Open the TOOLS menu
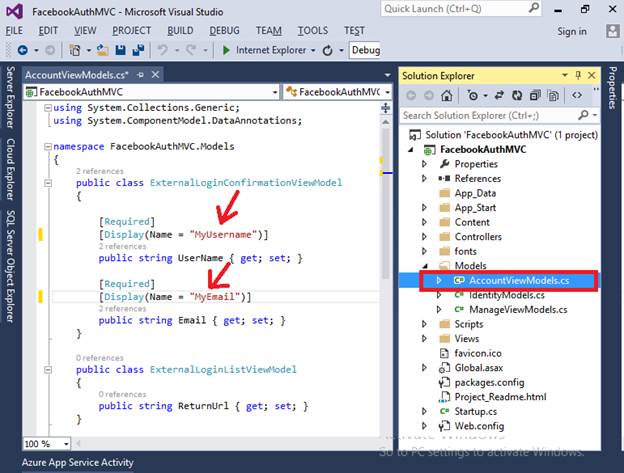624x473 pixels. (313, 31)
